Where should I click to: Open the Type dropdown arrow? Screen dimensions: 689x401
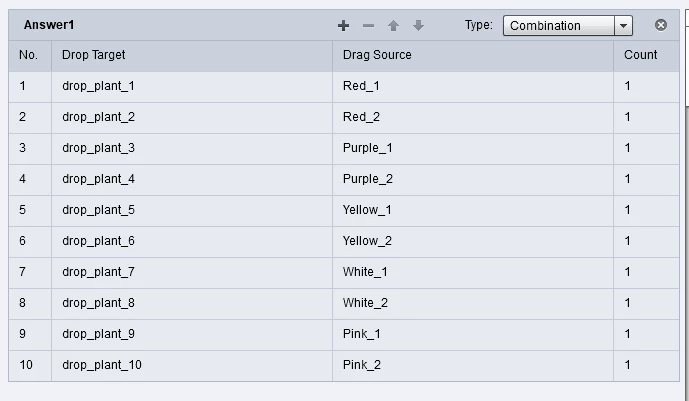click(624, 26)
